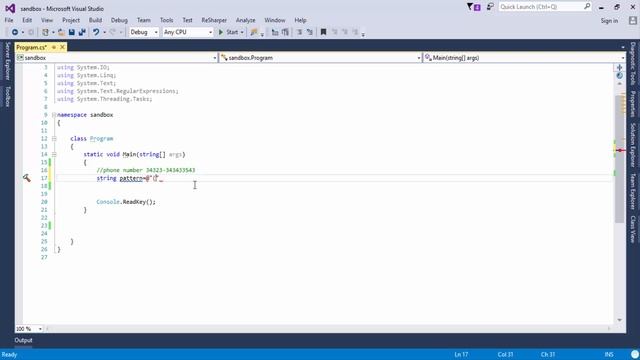The height and width of the screenshot is (360, 640).
Task: Collapse the class Program block
Action: coord(54,139)
